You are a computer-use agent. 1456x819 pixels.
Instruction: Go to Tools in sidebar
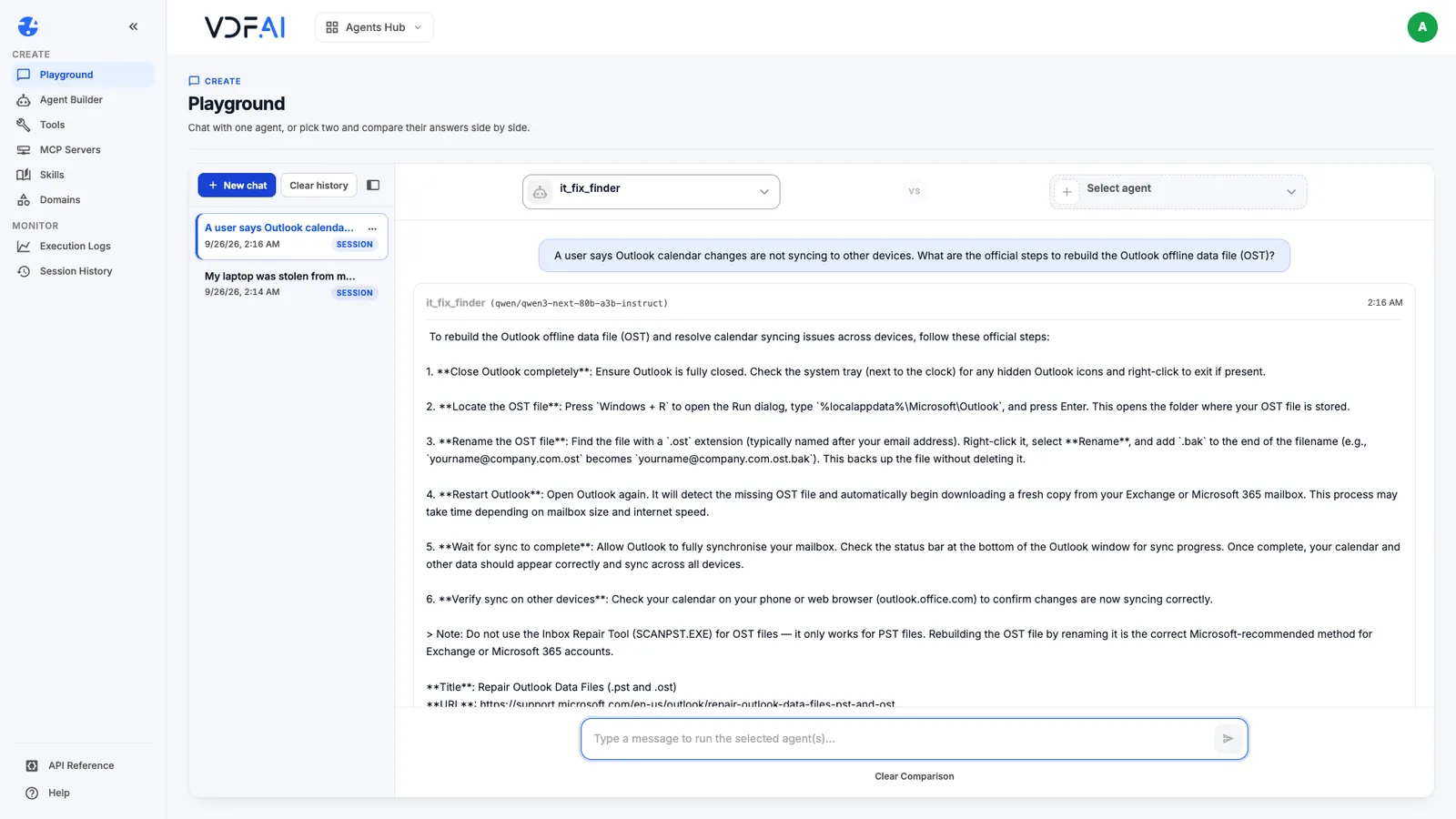click(83, 125)
